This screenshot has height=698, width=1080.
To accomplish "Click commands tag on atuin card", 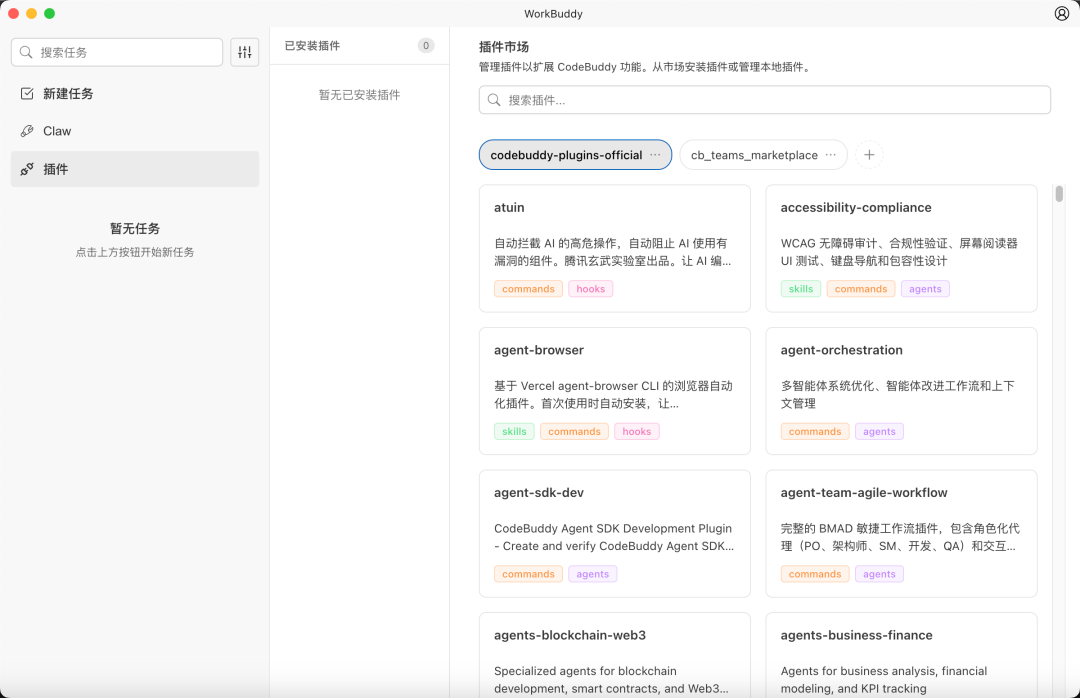I will click(x=528, y=289).
